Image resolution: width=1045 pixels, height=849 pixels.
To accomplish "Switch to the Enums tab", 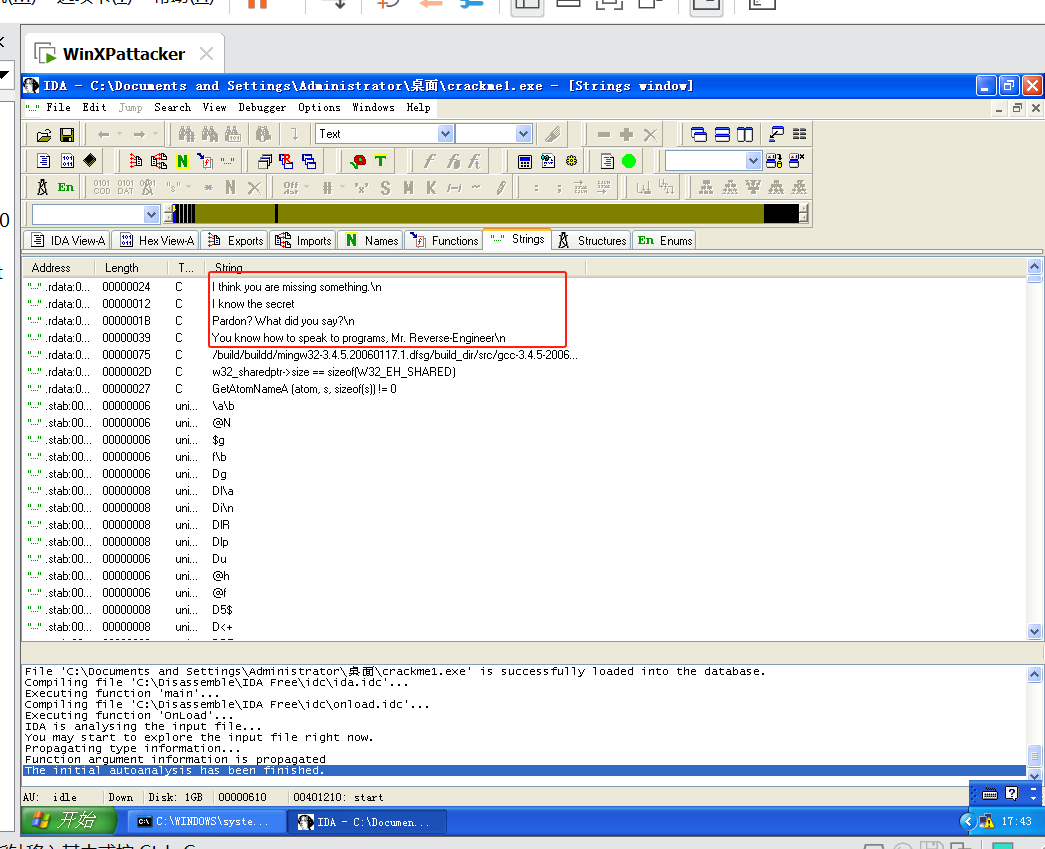I will 664,241.
